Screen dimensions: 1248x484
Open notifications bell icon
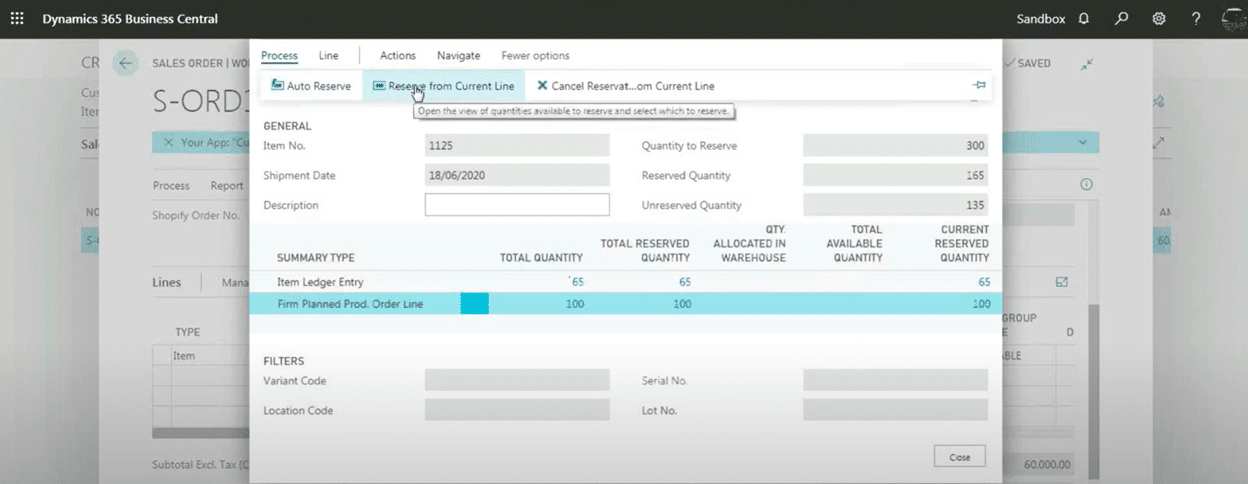[x=1084, y=19]
